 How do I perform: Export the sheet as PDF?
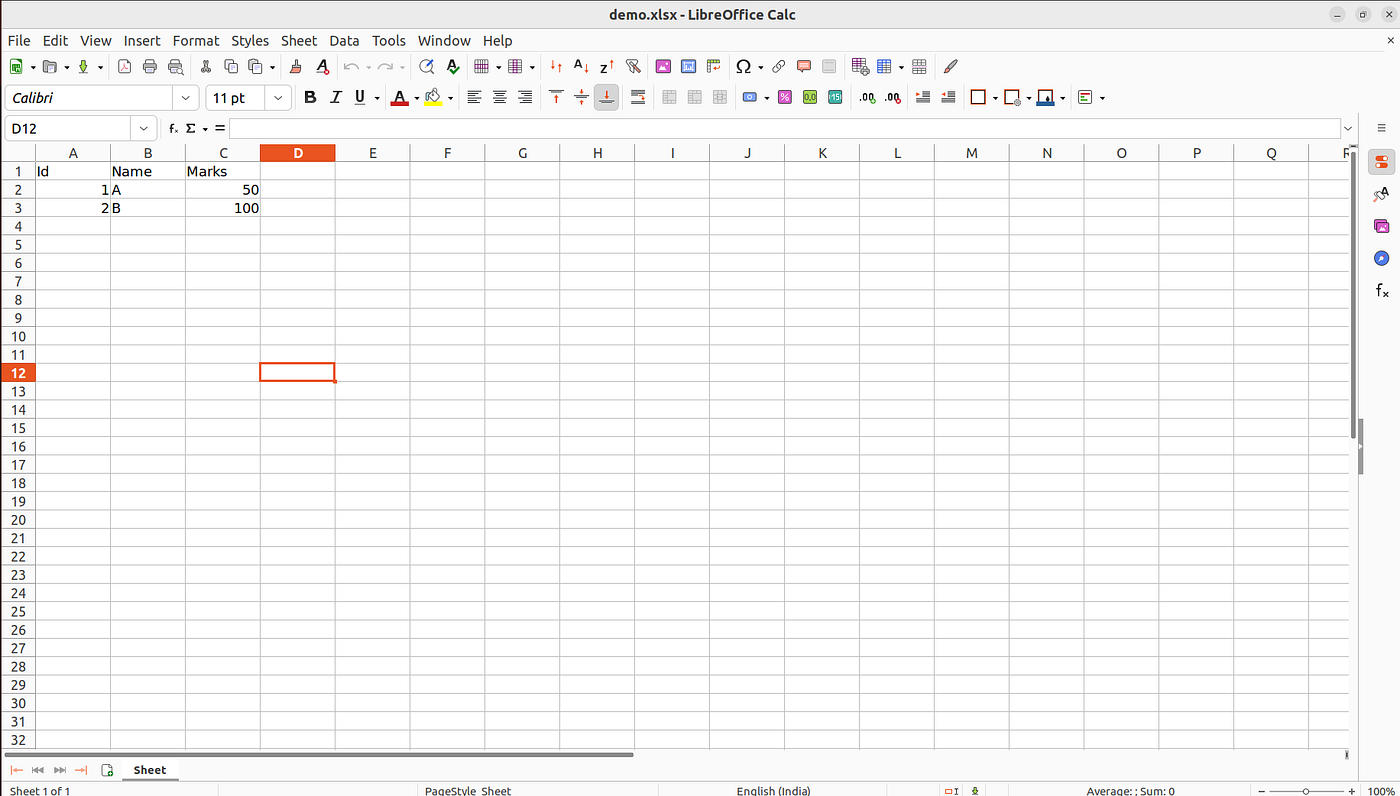point(124,66)
